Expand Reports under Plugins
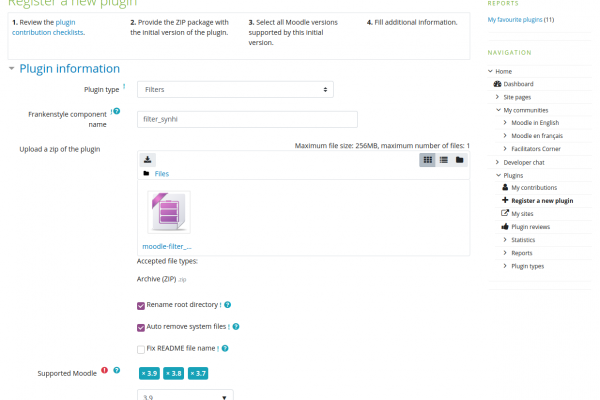Image resolution: width=600 pixels, height=400 pixels. click(505, 253)
